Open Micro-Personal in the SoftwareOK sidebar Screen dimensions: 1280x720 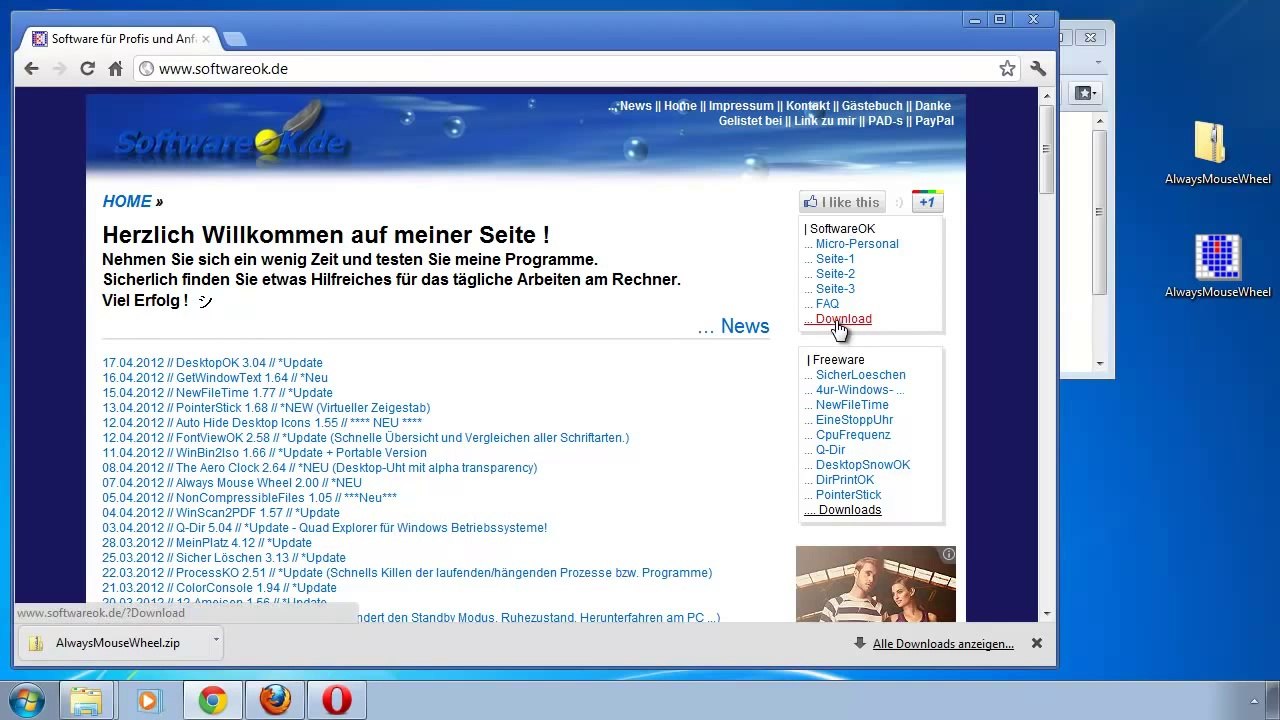857,244
